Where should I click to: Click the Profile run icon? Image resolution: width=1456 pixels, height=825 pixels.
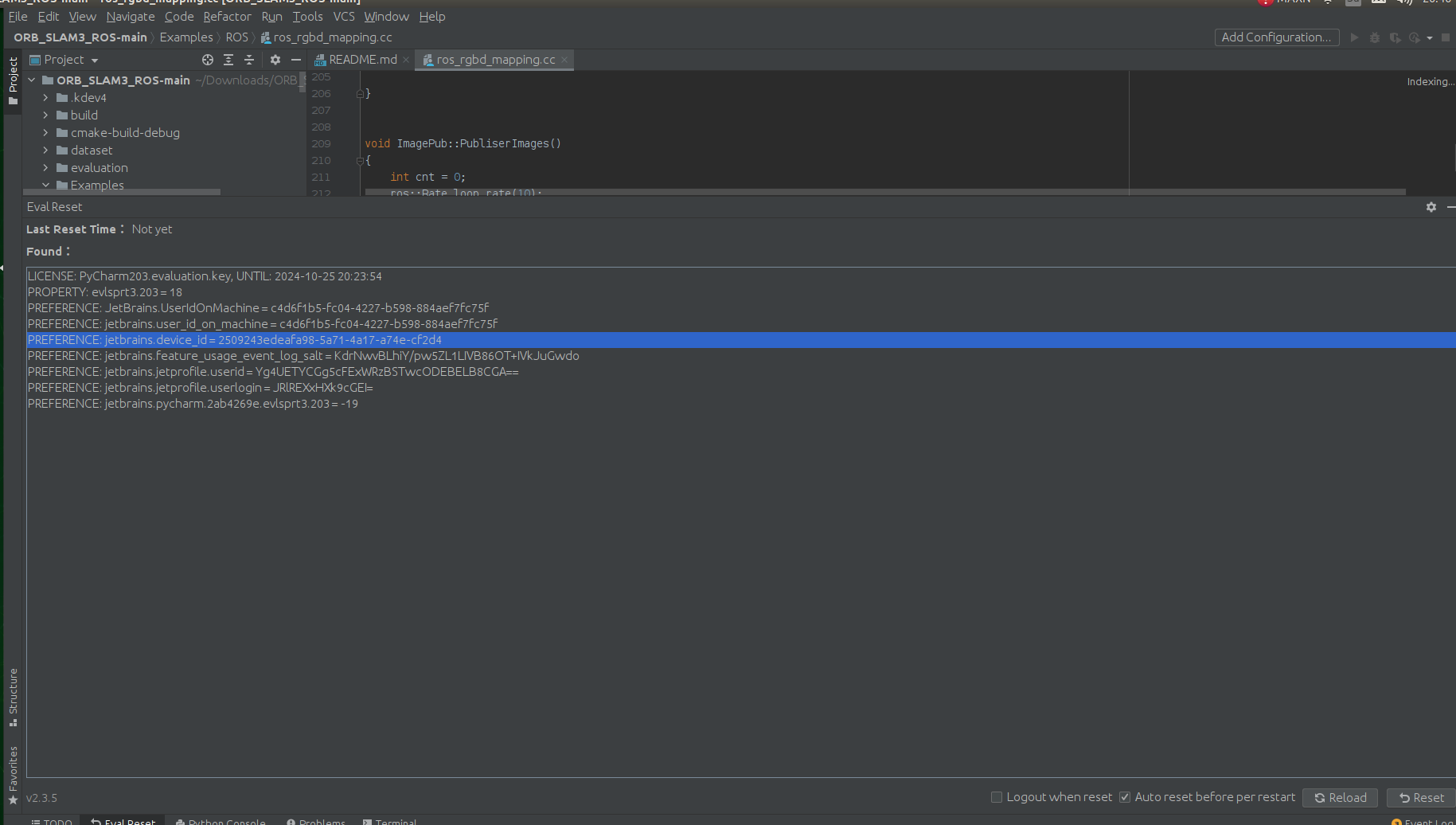pyautogui.click(x=1415, y=37)
